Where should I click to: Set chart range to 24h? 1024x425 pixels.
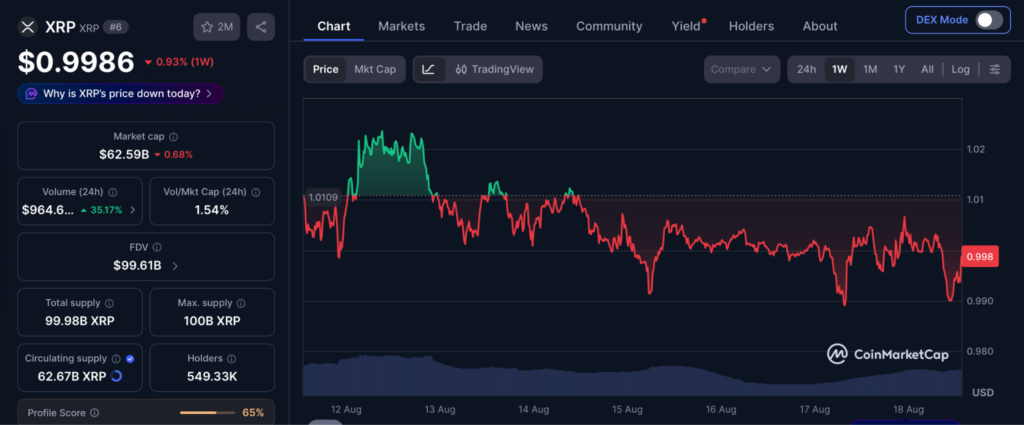pyautogui.click(x=807, y=69)
